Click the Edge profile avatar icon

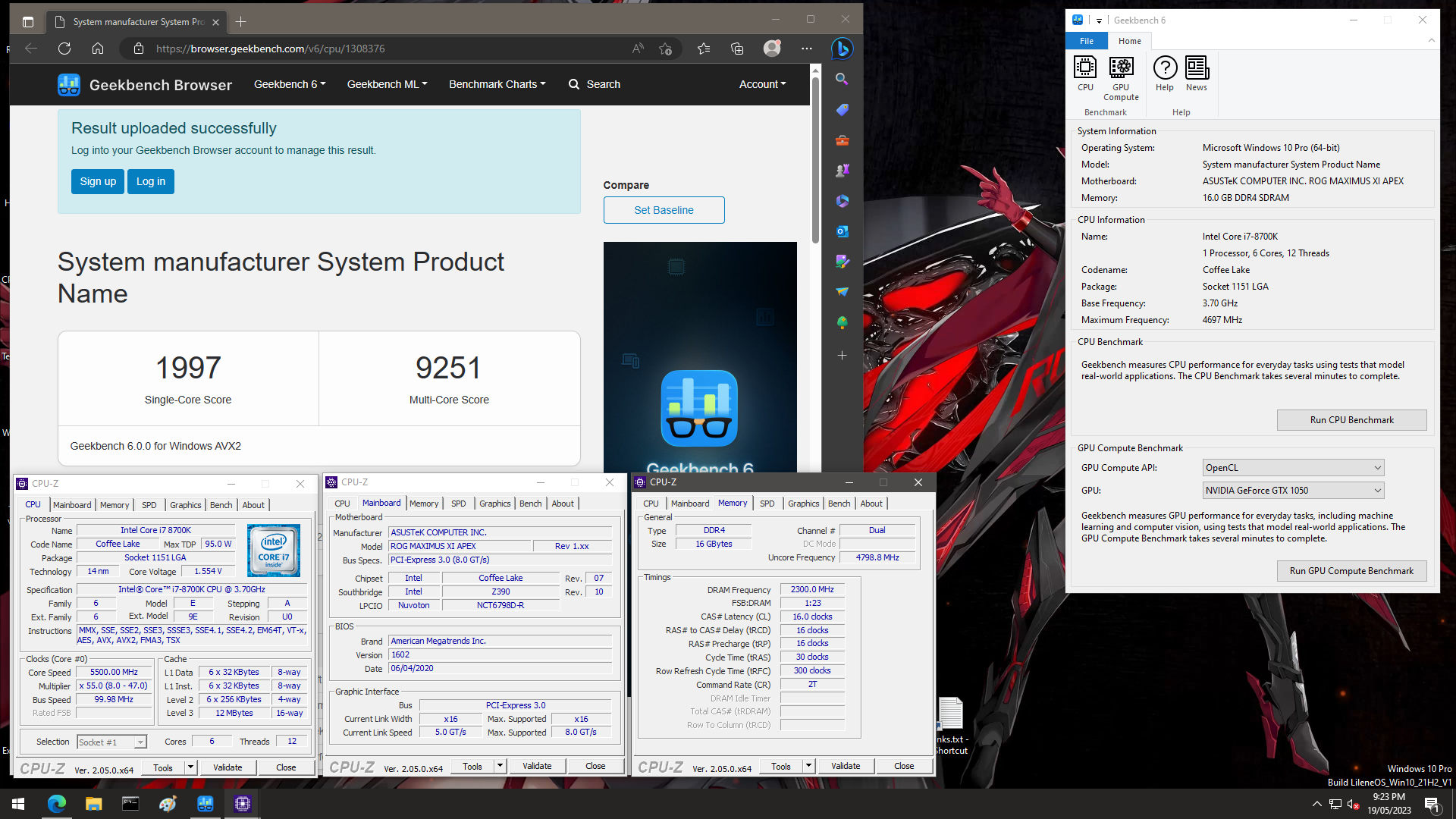pyautogui.click(x=772, y=49)
